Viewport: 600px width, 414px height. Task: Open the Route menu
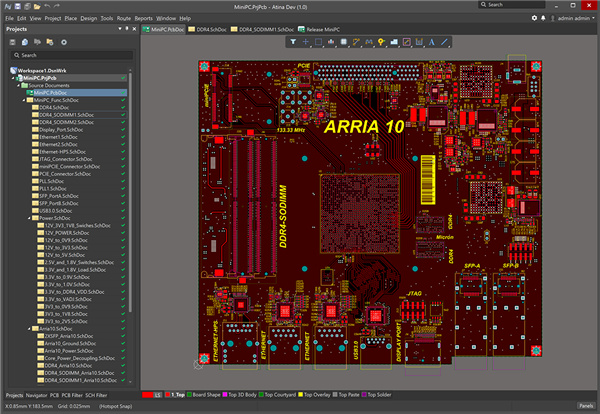tap(123, 18)
